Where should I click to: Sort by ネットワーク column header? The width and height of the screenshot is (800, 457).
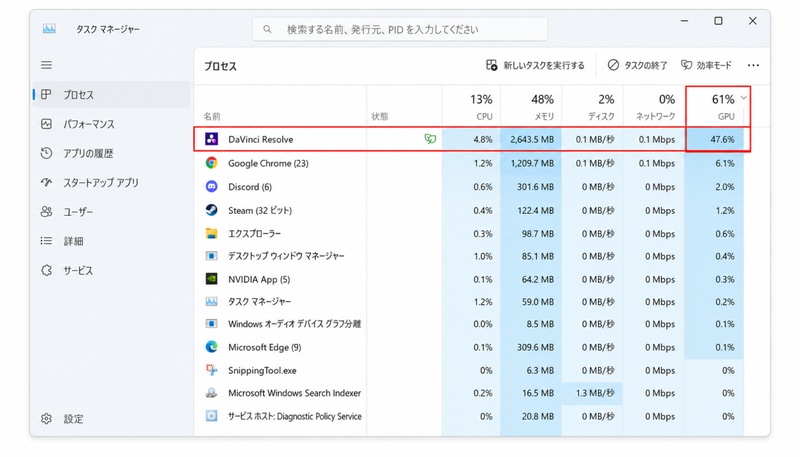point(654,107)
